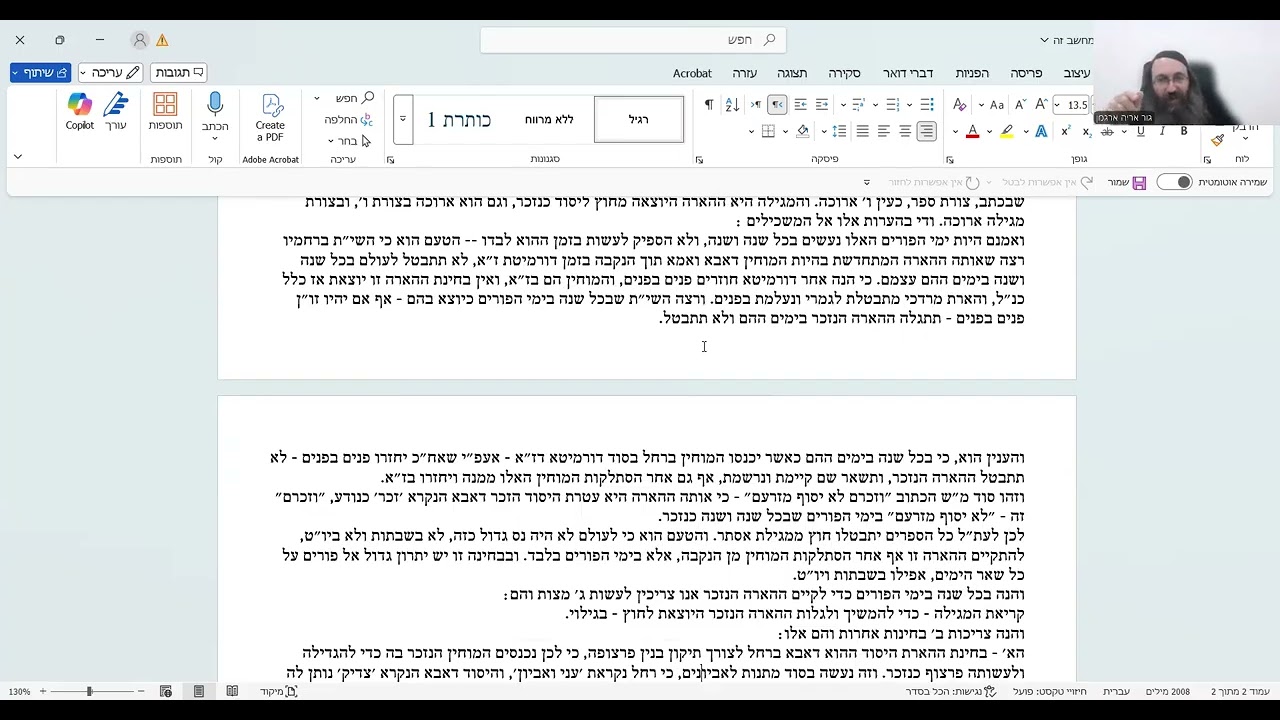Toggle Italic formatting
1280x720 pixels.
click(1162, 131)
